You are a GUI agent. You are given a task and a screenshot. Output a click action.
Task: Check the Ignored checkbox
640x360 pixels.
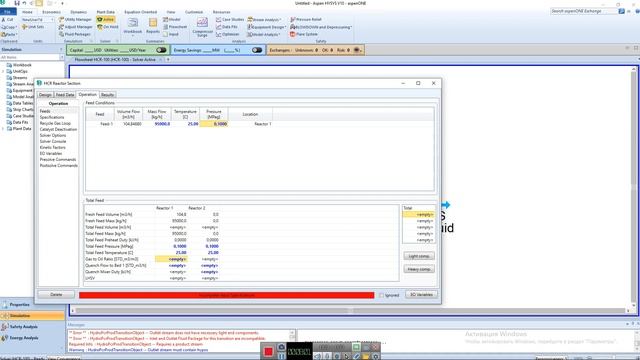381,295
